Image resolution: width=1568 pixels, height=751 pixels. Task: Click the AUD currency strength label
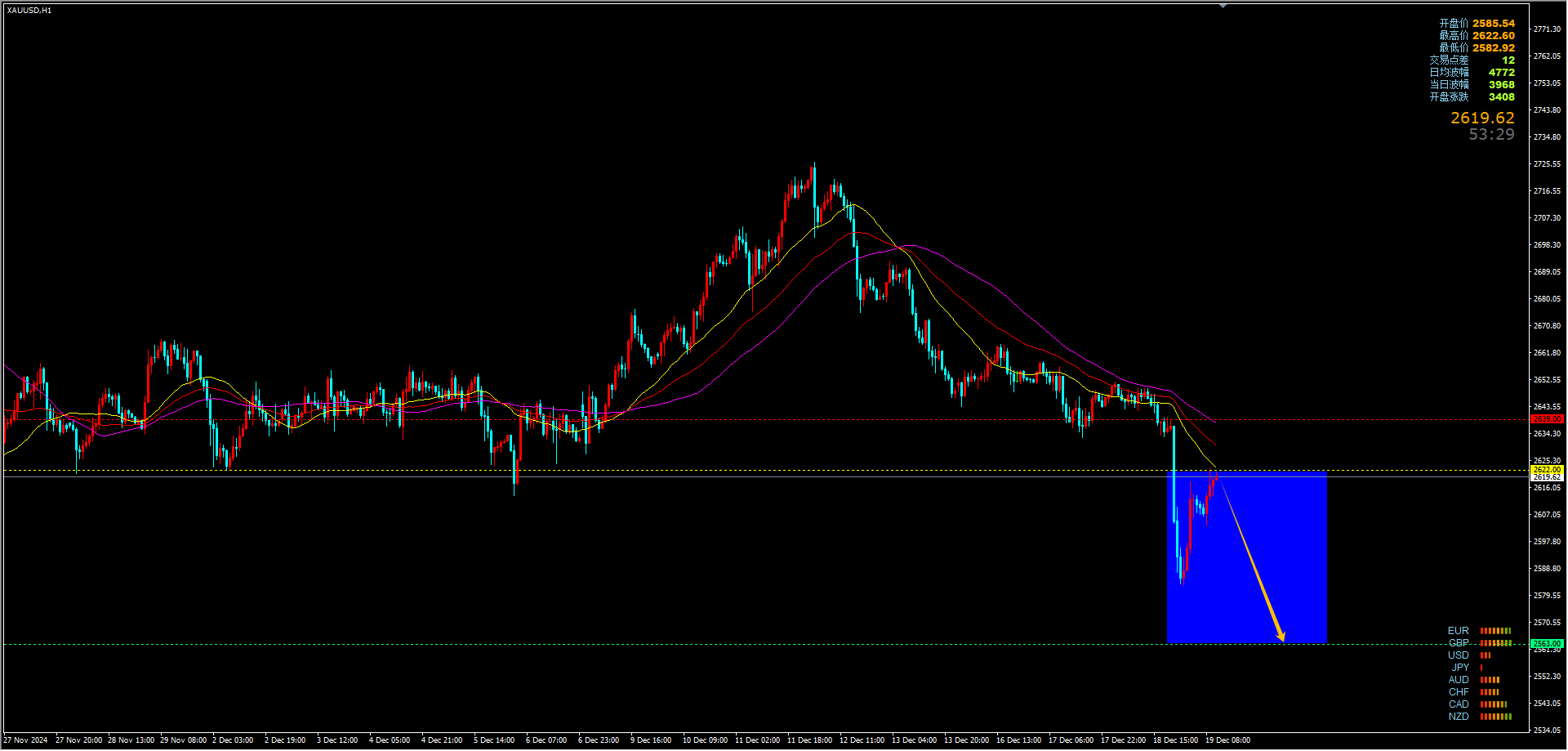[1459, 680]
